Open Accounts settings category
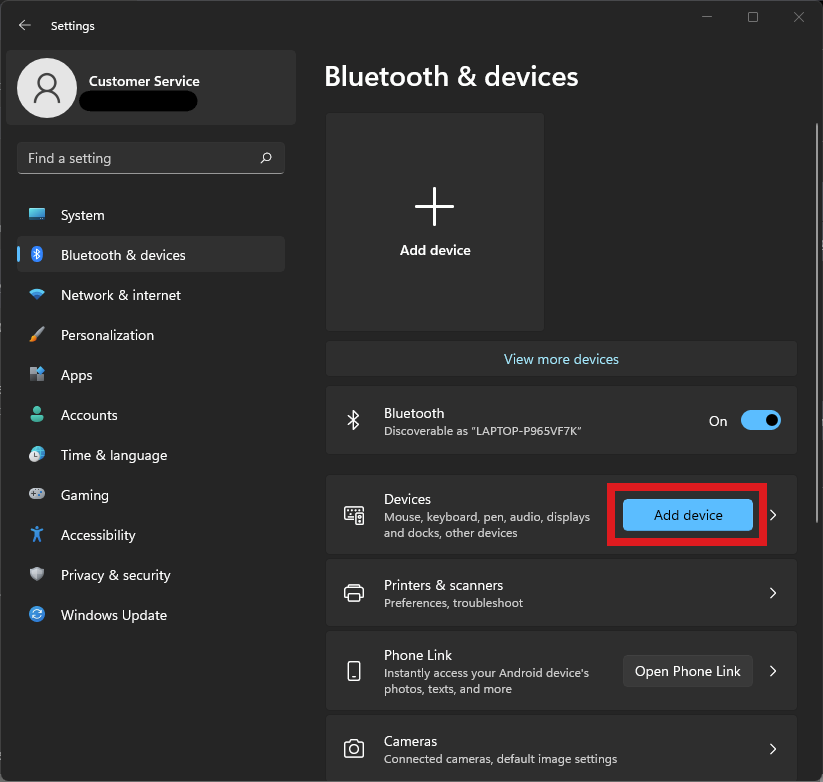The width and height of the screenshot is (823, 782). [x=151, y=415]
